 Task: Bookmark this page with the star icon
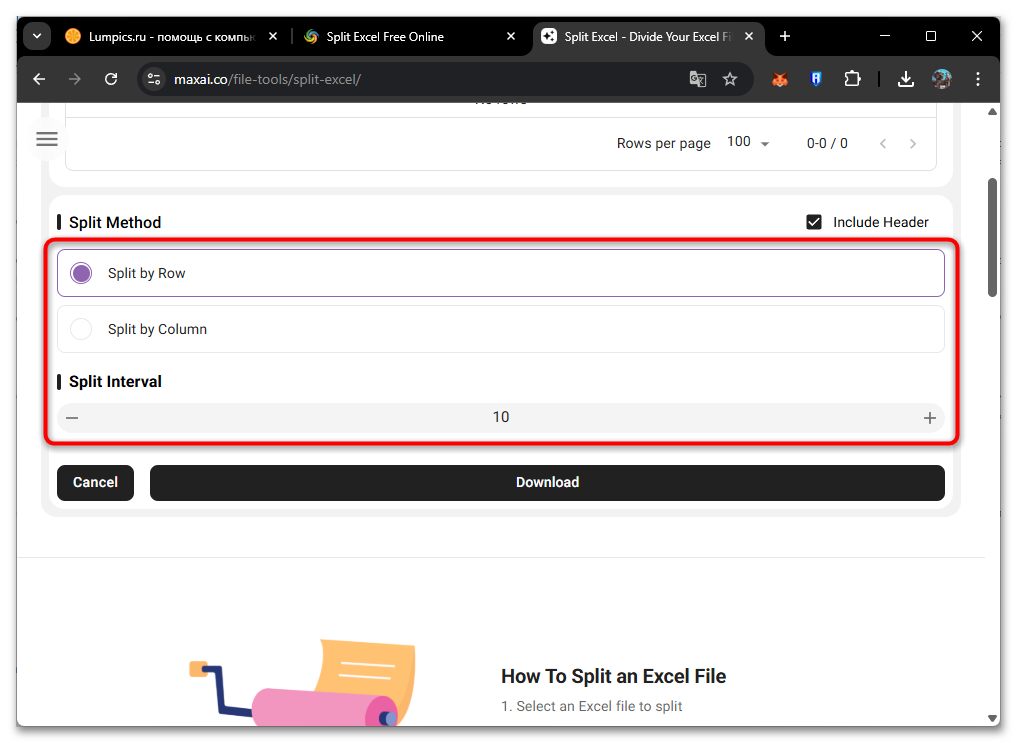730,79
